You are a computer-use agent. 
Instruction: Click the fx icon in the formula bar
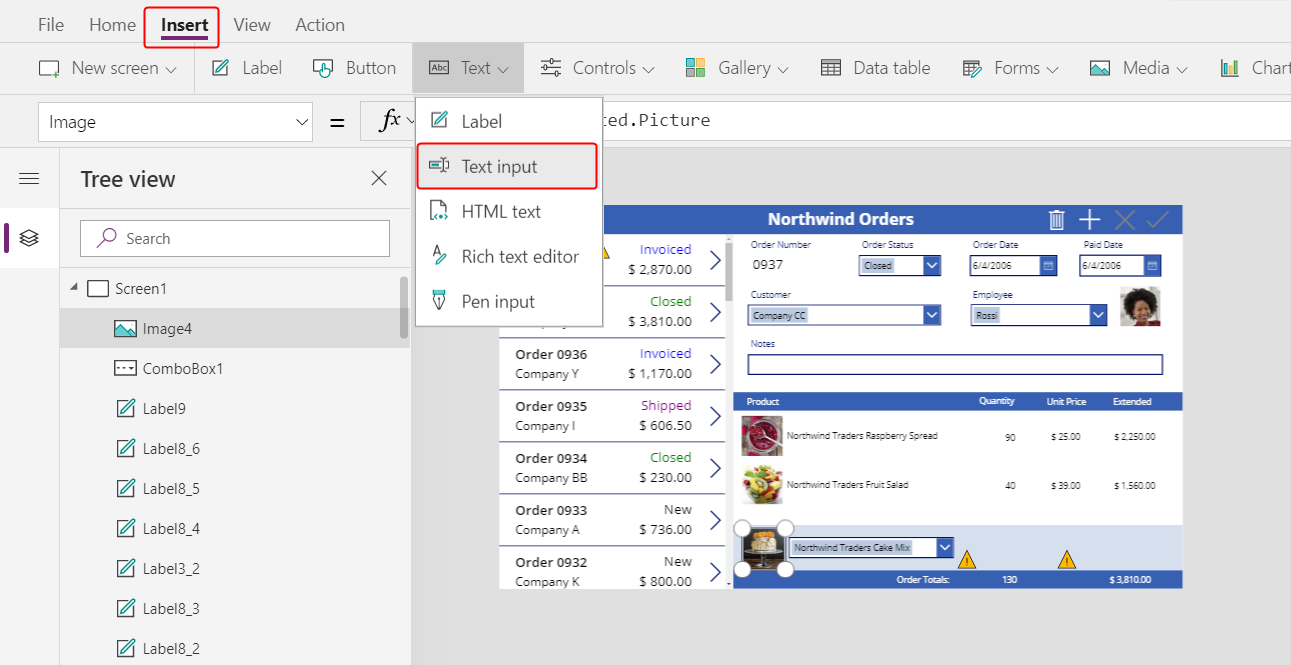(x=390, y=120)
